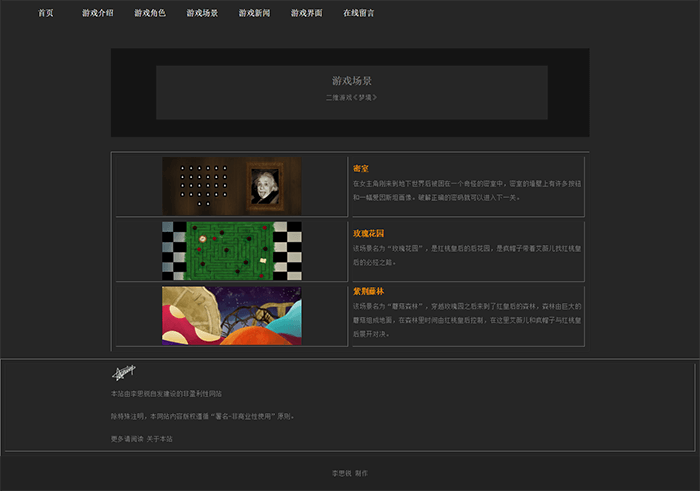This screenshot has width=700, height=491.
Task: Click the 密室 description paragraph
Action: 465,190
